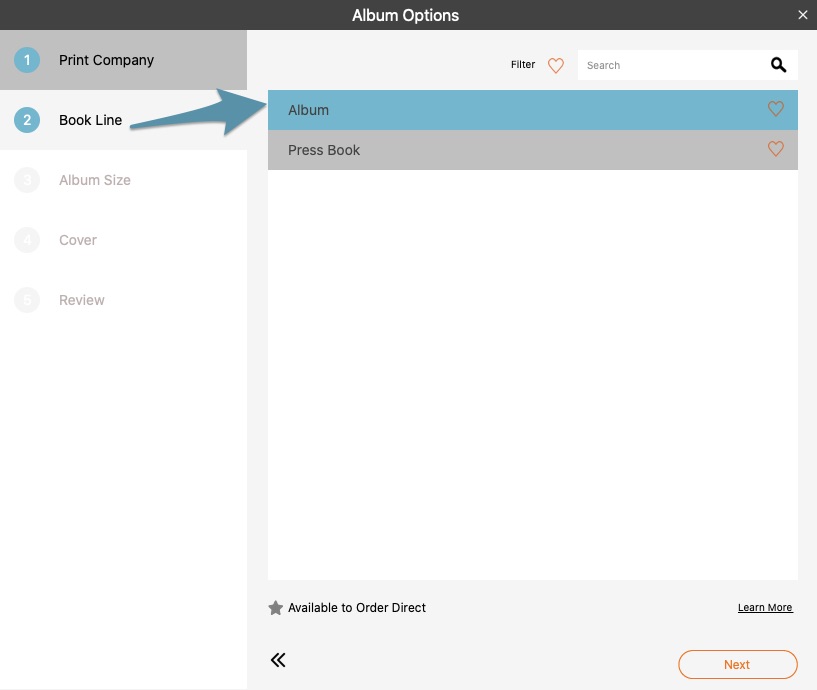Viewport: 817px width, 690px height.
Task: Click the search magnifier icon
Action: (778, 65)
